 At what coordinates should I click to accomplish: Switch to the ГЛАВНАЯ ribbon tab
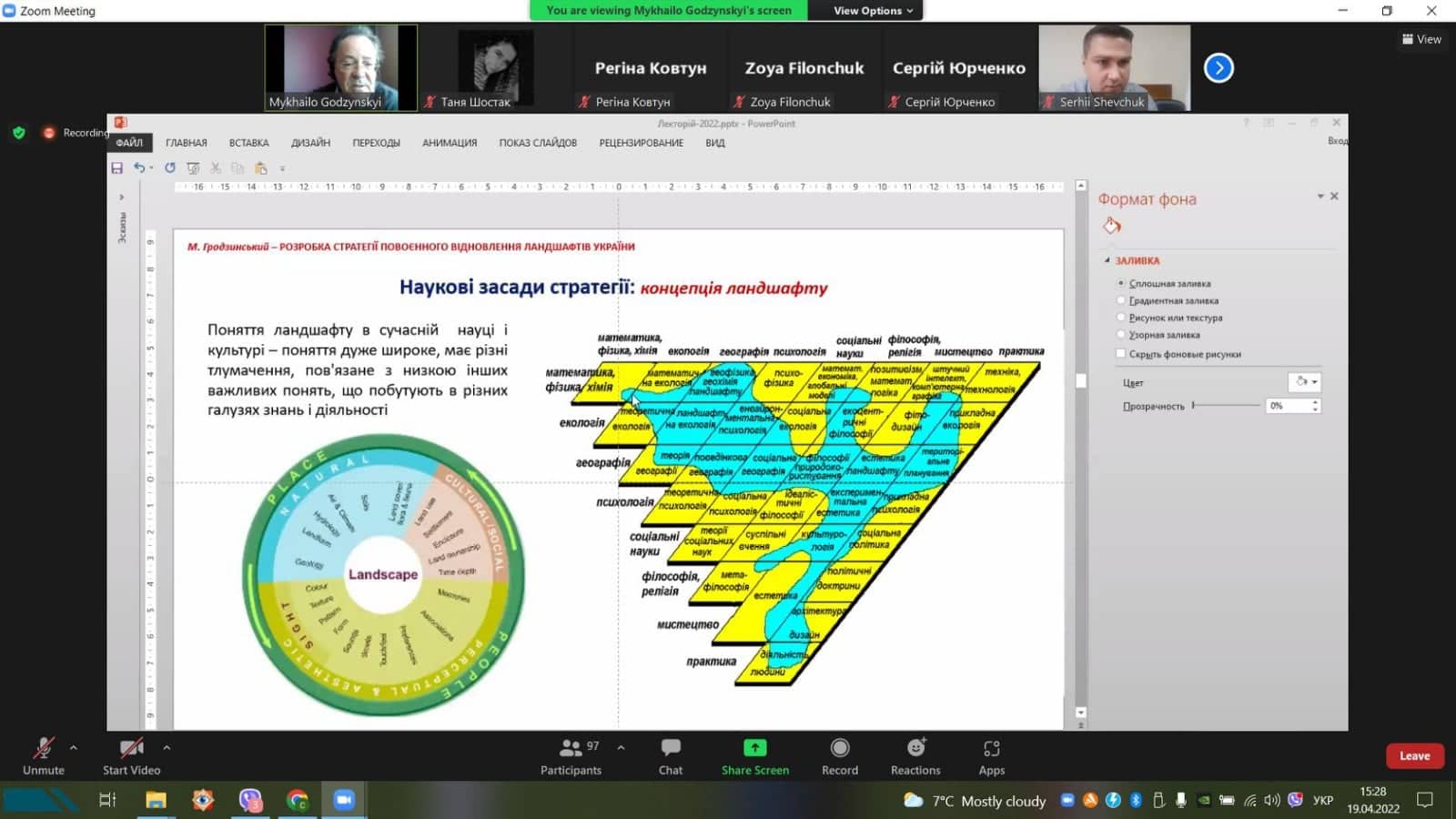pos(187,143)
